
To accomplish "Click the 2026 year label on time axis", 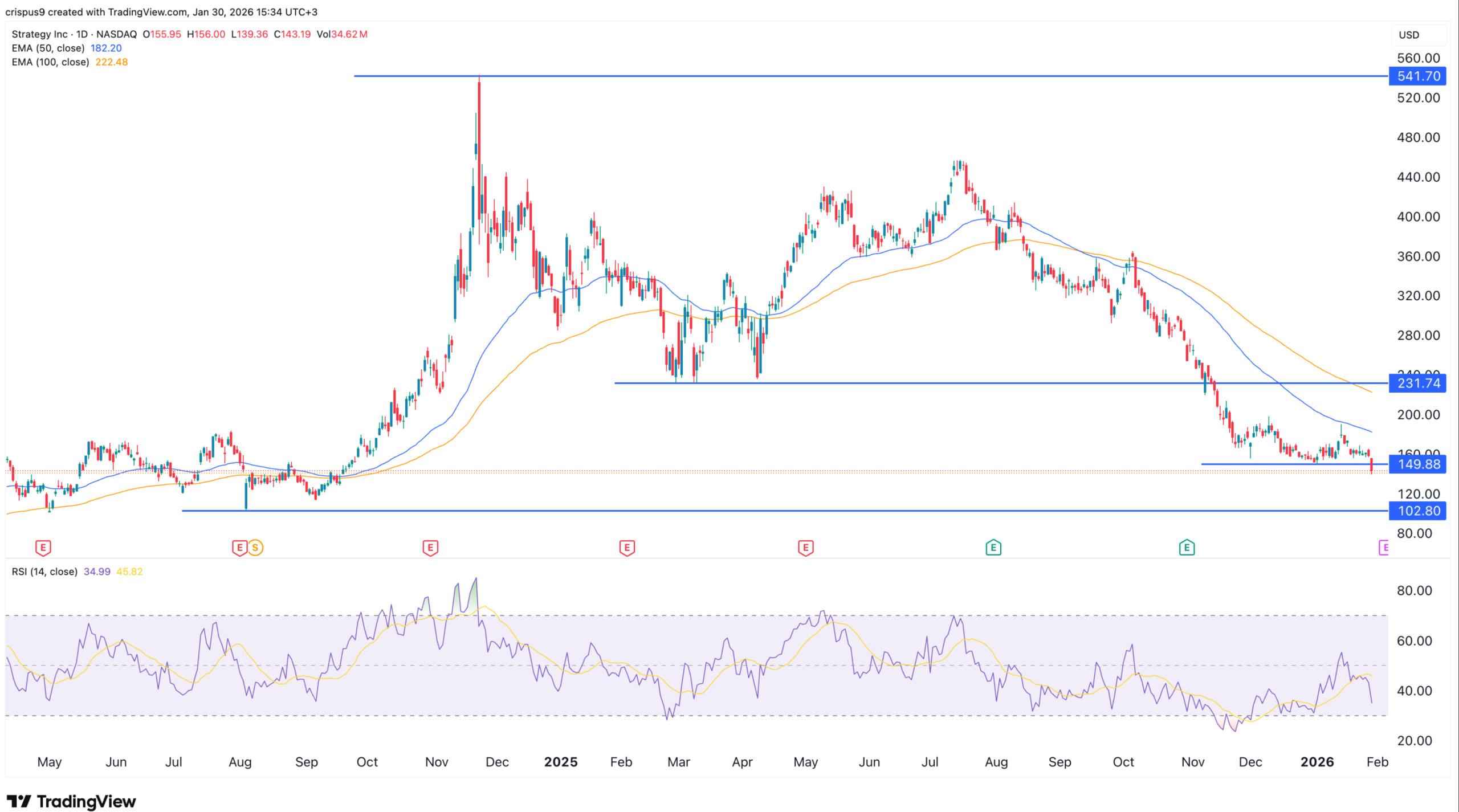I will [x=1317, y=762].
